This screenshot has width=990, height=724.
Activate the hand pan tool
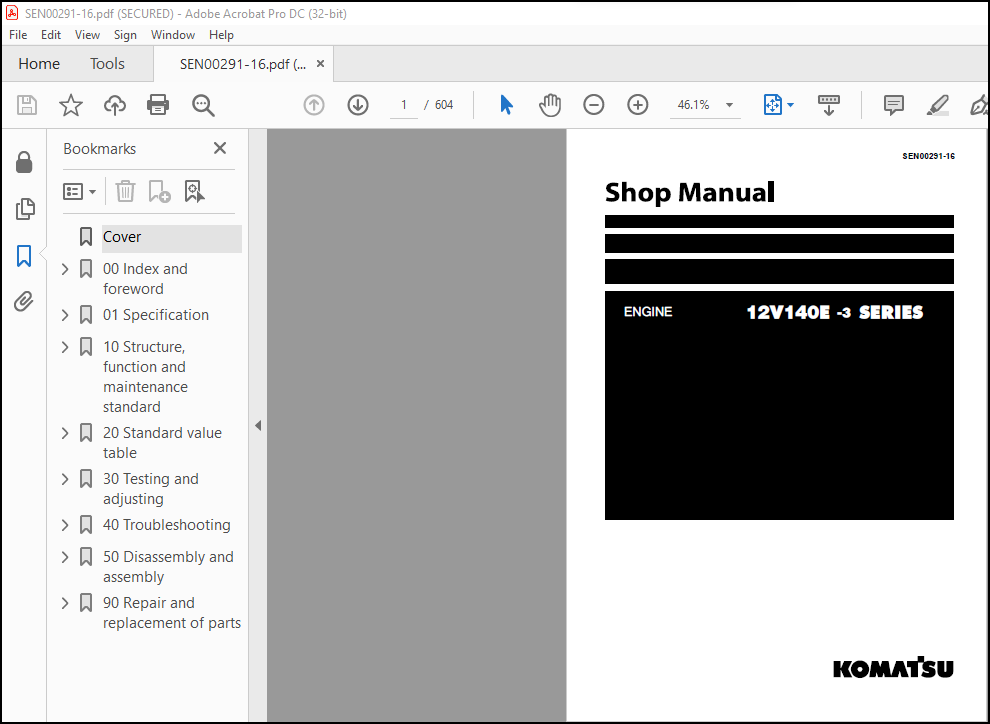[550, 105]
